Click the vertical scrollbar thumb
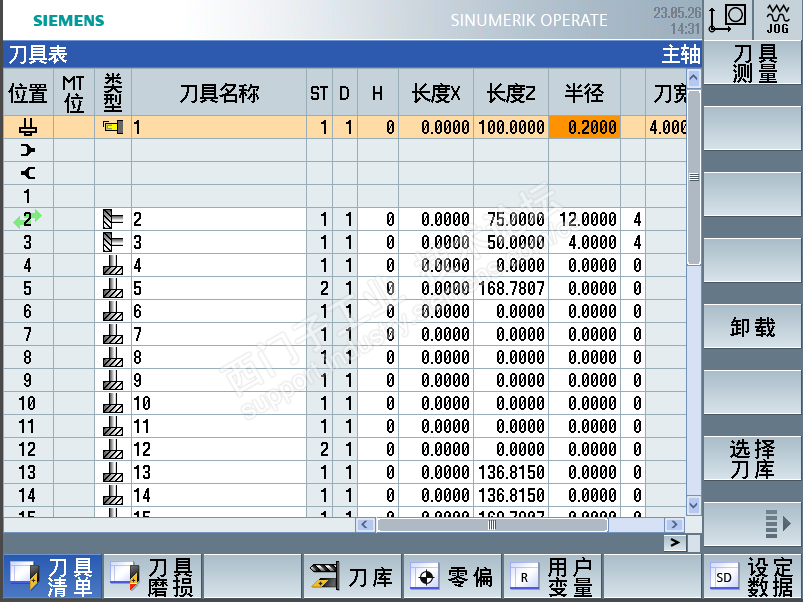The image size is (803, 602). click(x=694, y=177)
